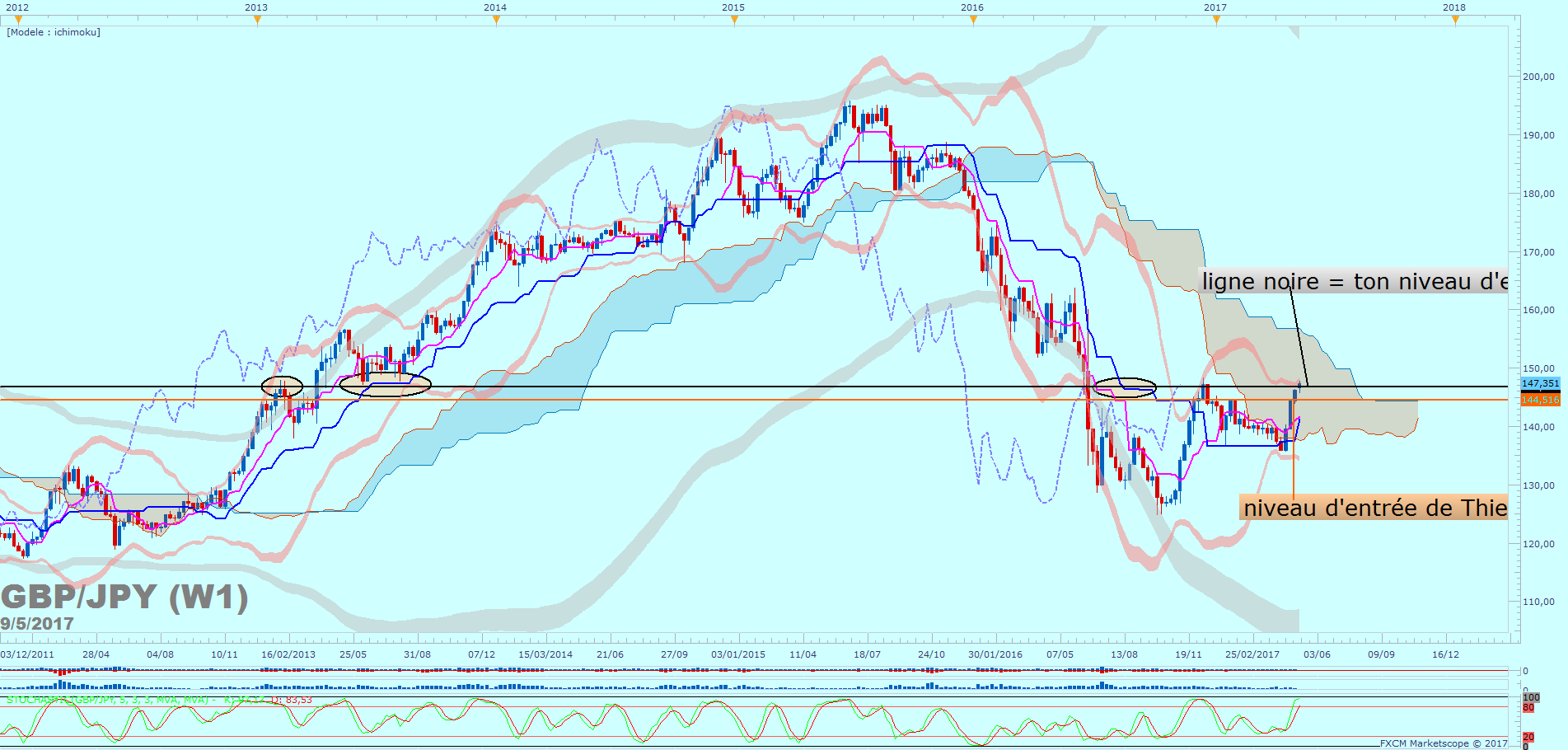Click the 10/11 date label

click(224, 654)
